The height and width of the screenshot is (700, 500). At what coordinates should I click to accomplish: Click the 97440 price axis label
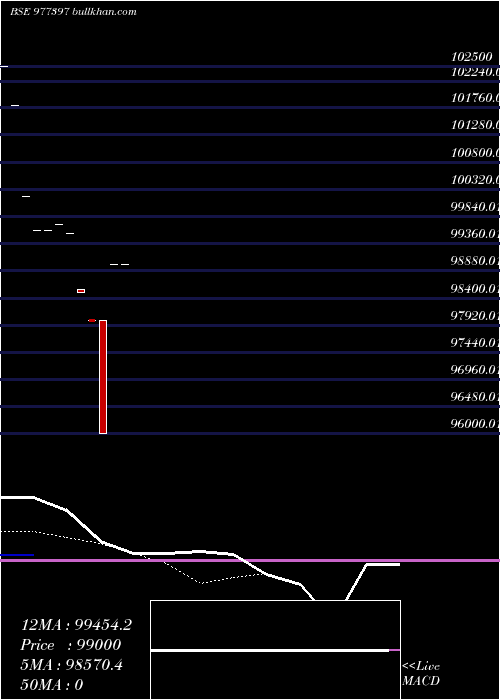point(475,343)
